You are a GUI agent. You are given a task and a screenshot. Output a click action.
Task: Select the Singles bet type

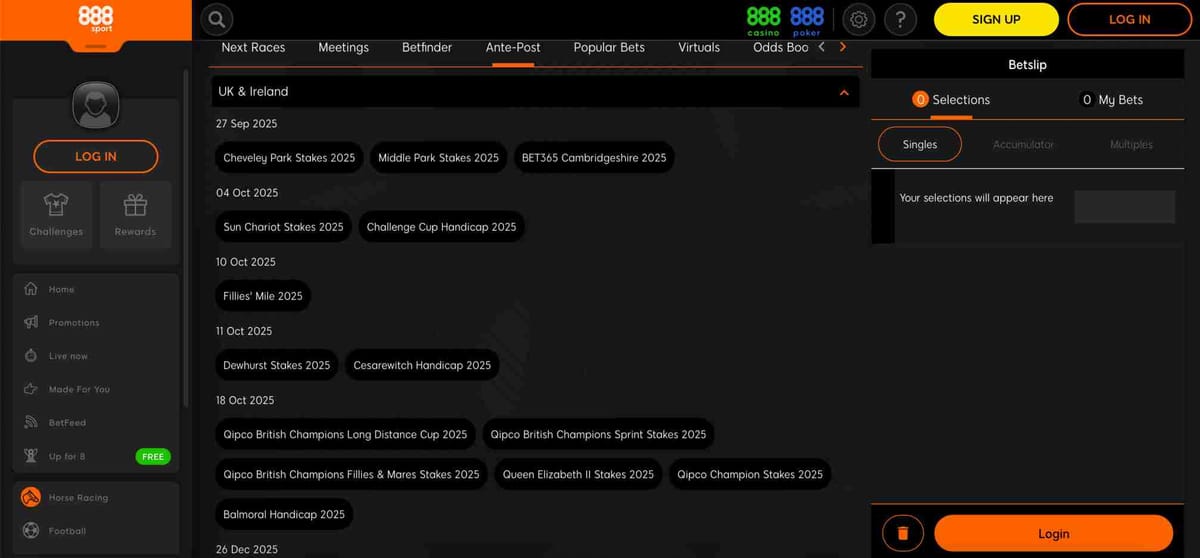919,144
